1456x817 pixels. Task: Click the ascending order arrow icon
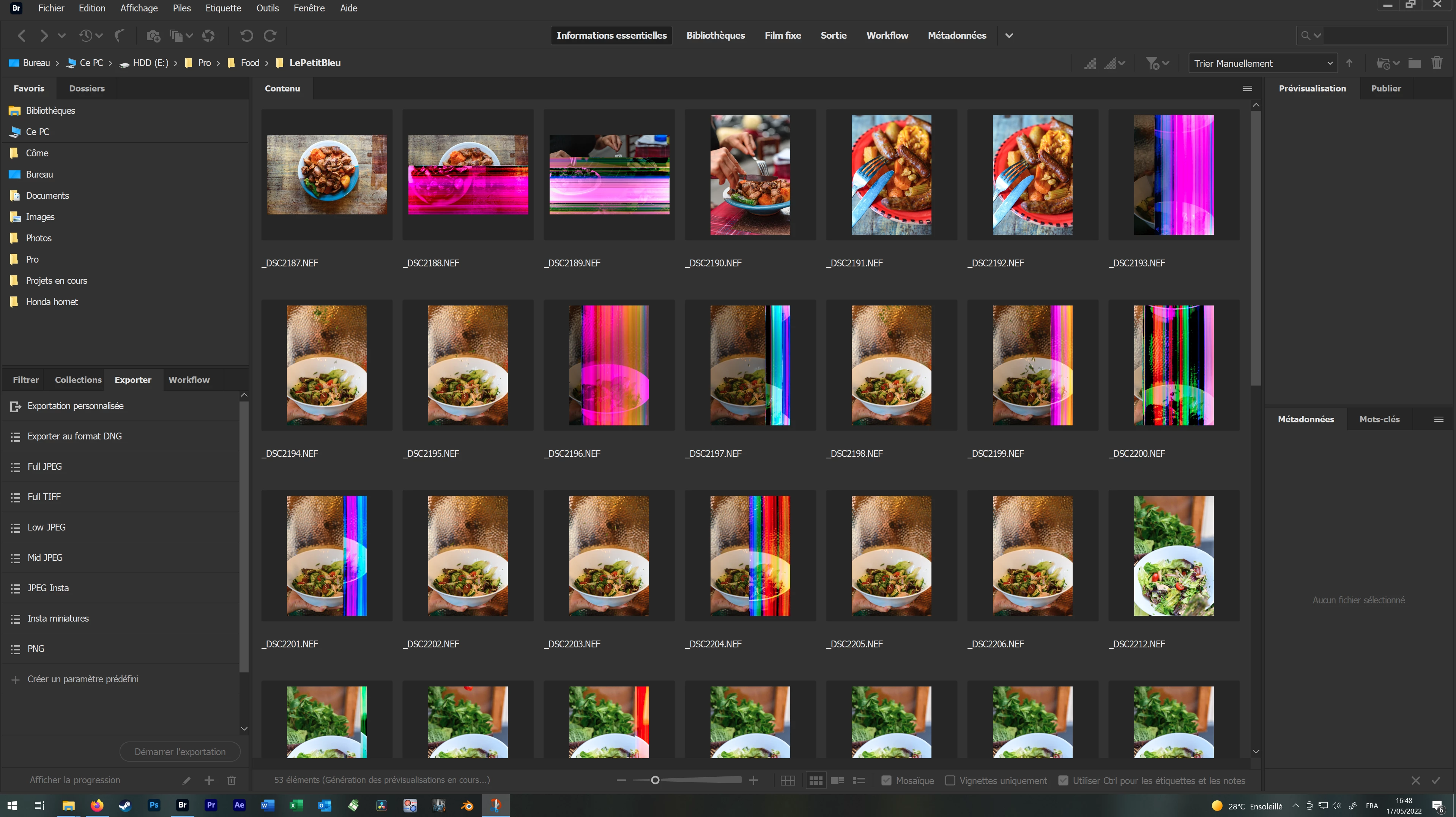[x=1349, y=63]
